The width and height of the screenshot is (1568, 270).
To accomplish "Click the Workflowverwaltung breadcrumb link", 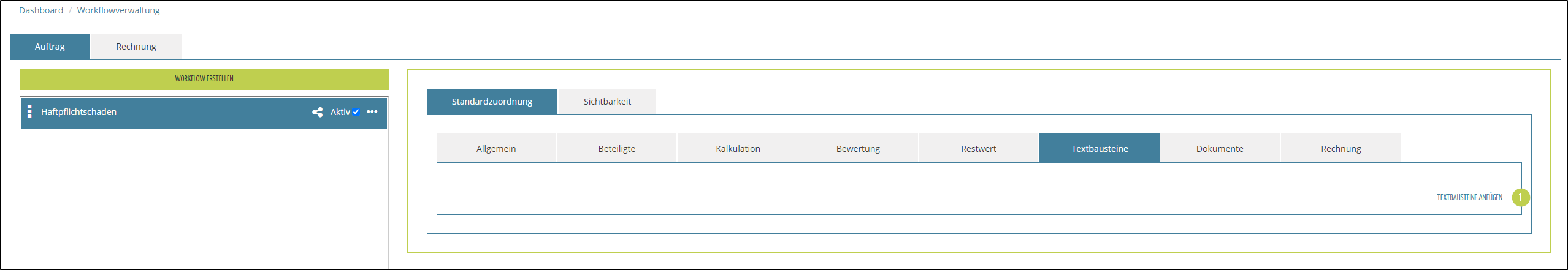I will tap(118, 10).
